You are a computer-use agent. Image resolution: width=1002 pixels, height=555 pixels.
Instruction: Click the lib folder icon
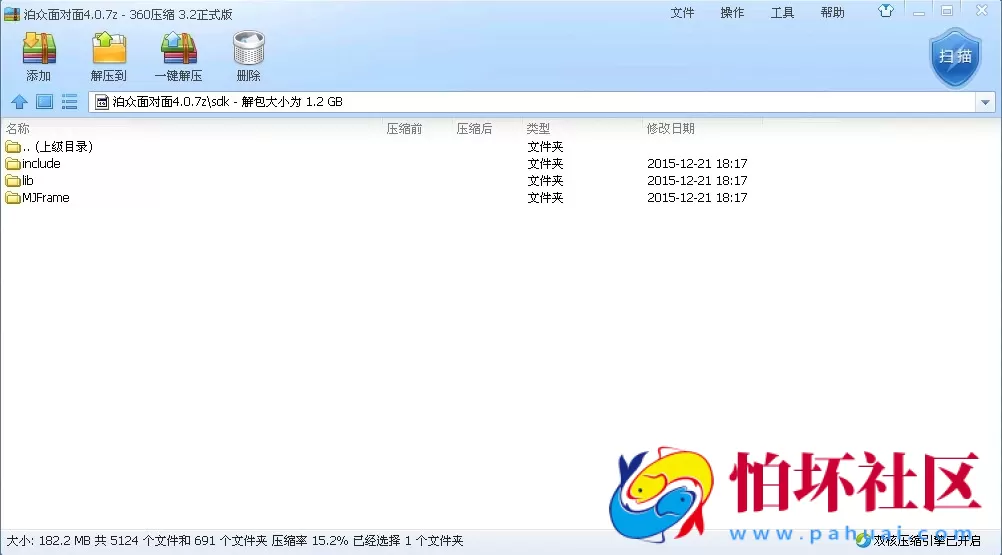point(12,181)
